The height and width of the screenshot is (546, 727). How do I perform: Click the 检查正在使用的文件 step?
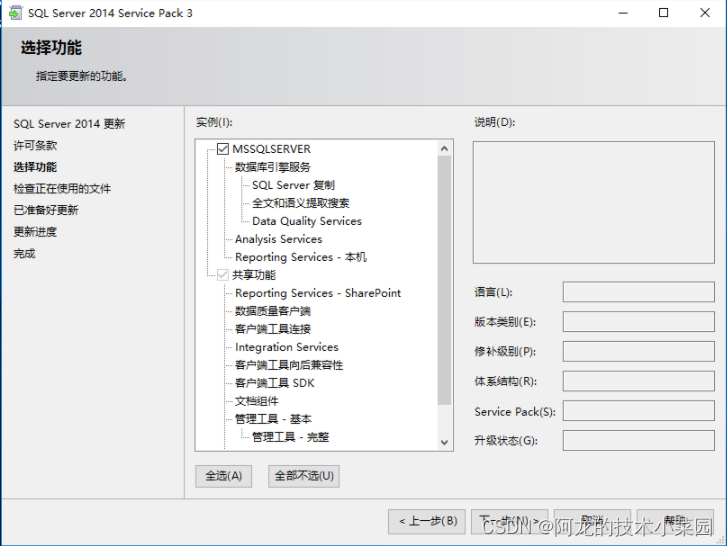pyautogui.click(x=62, y=189)
